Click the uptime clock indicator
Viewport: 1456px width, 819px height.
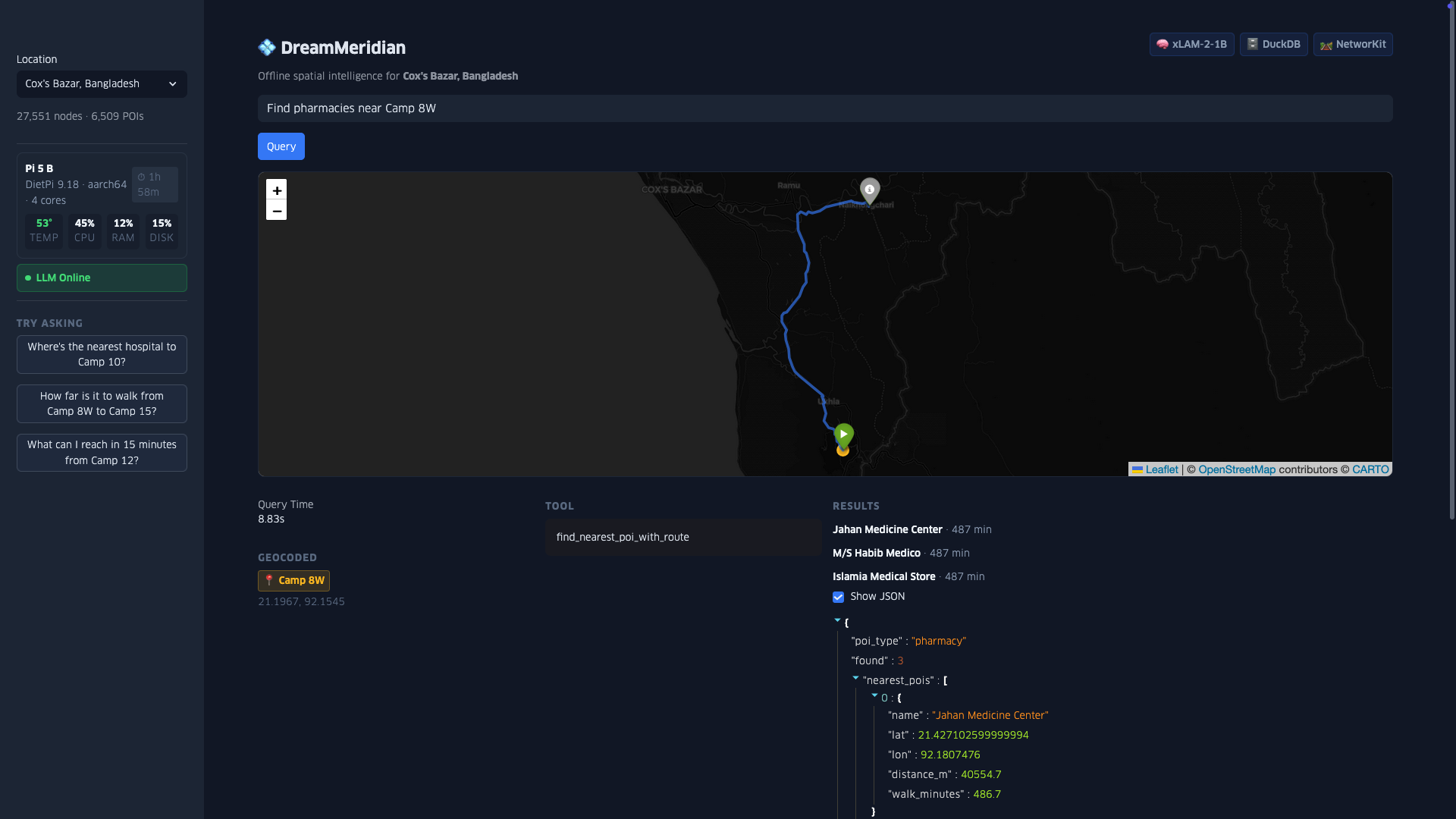coord(155,184)
